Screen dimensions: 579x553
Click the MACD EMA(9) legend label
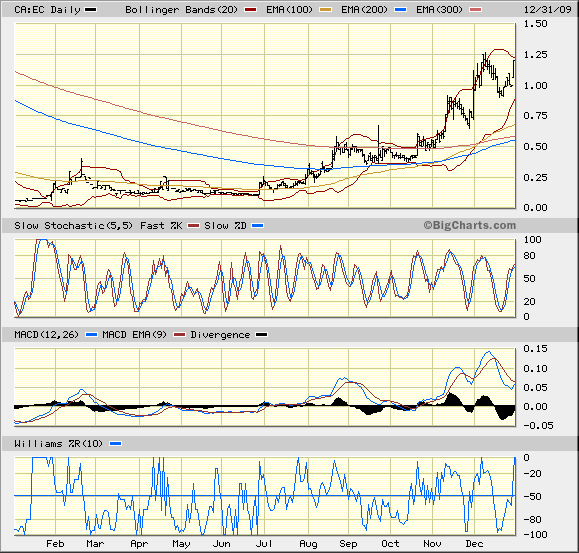pyautogui.click(x=134, y=335)
